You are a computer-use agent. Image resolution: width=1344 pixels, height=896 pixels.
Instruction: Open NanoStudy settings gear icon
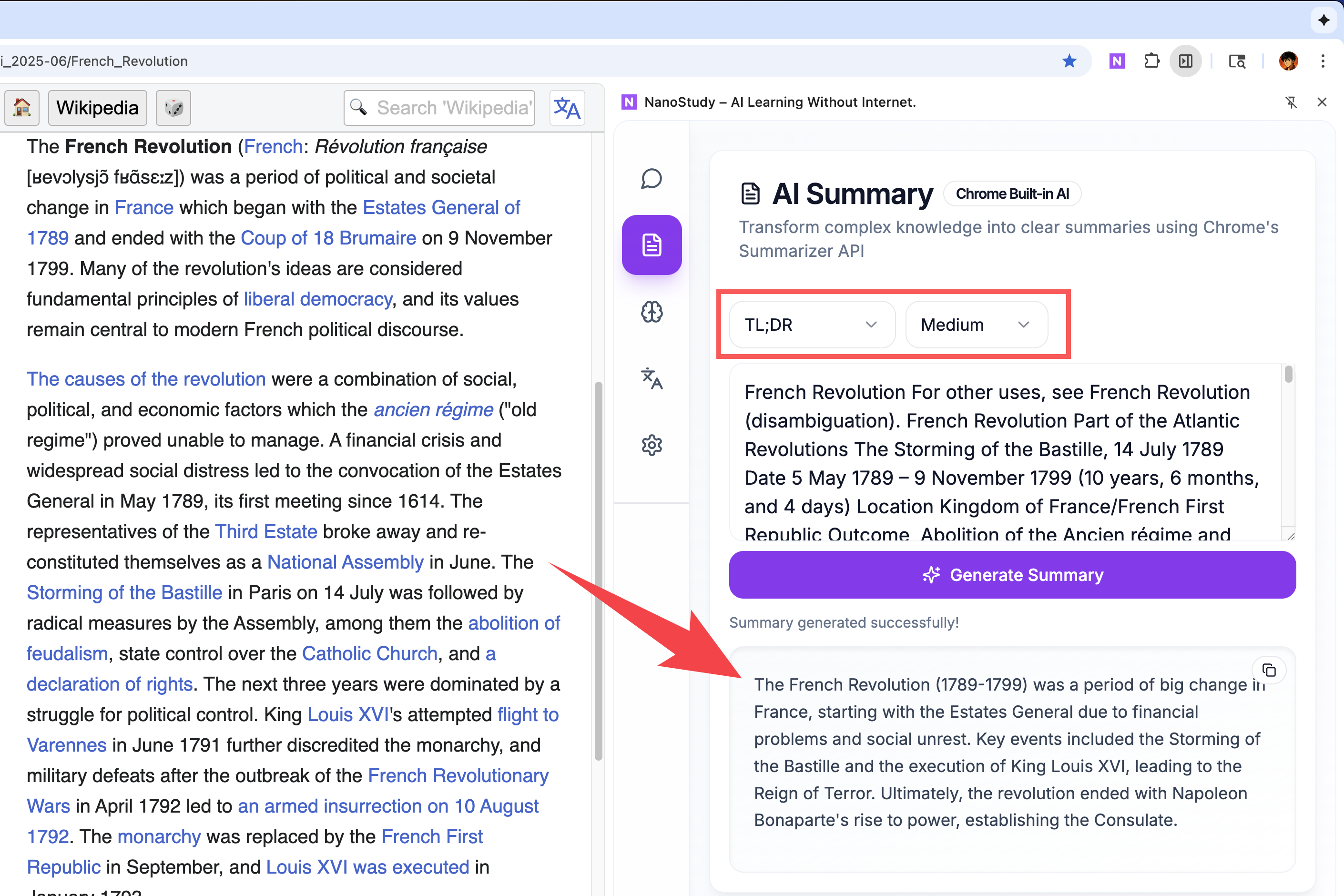(x=652, y=445)
